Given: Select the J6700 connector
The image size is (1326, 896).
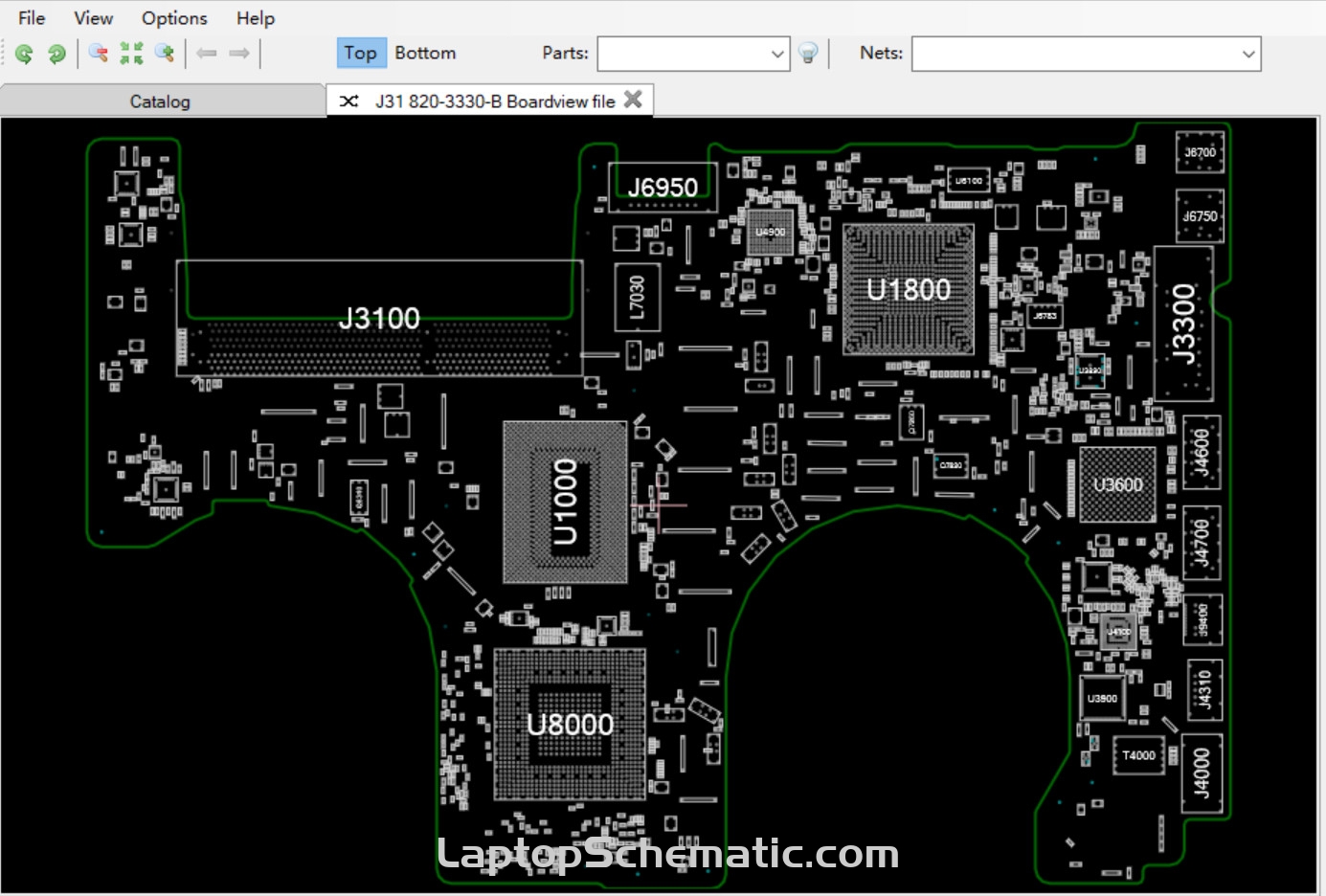Looking at the screenshot, I should [1200, 152].
